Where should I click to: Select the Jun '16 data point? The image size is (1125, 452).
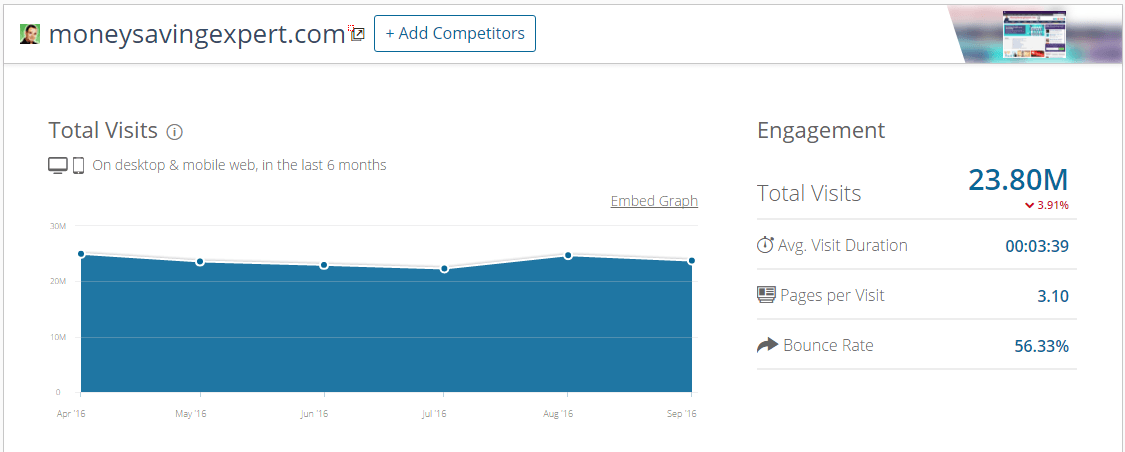pyautogui.click(x=324, y=265)
